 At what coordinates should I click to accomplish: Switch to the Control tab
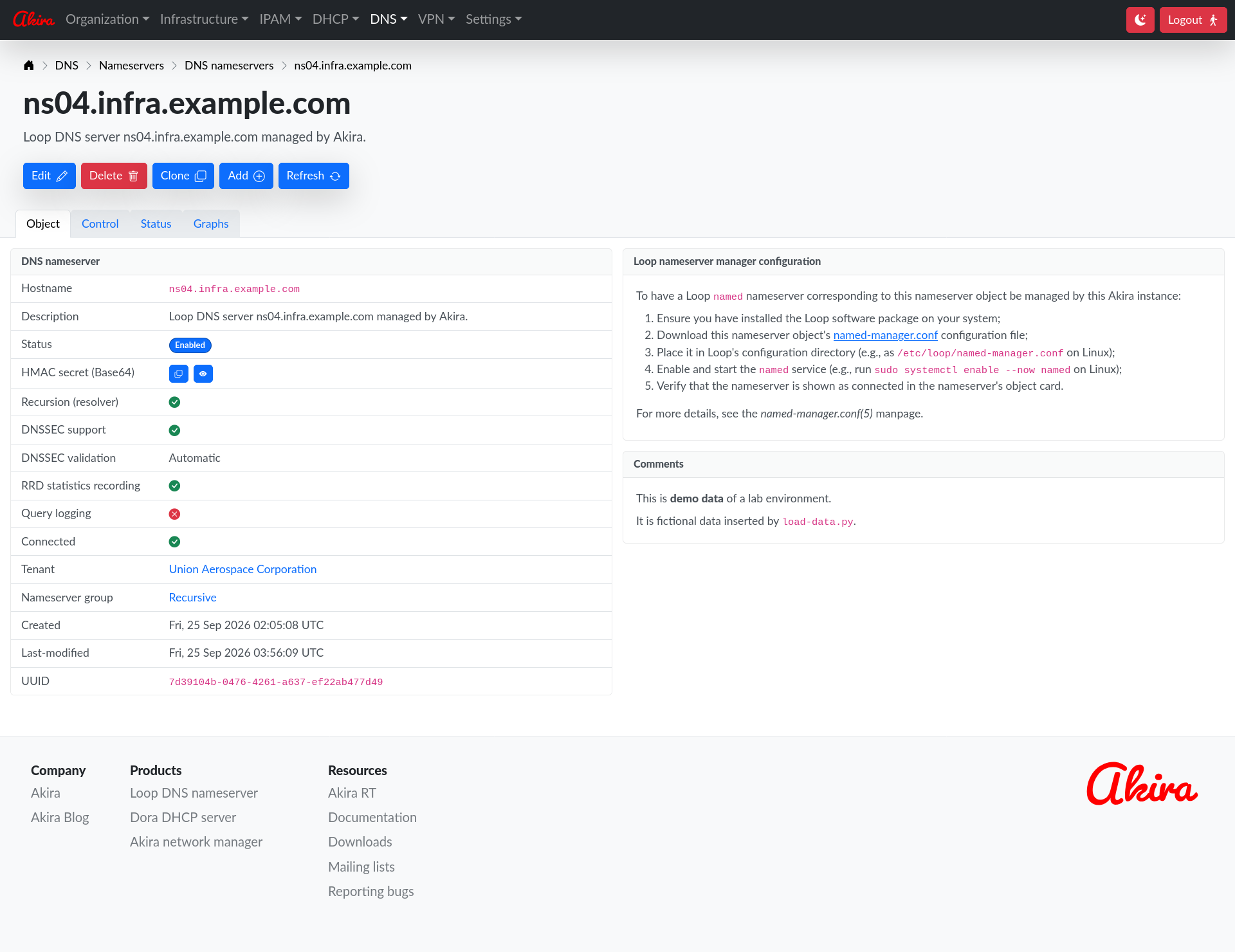point(100,224)
